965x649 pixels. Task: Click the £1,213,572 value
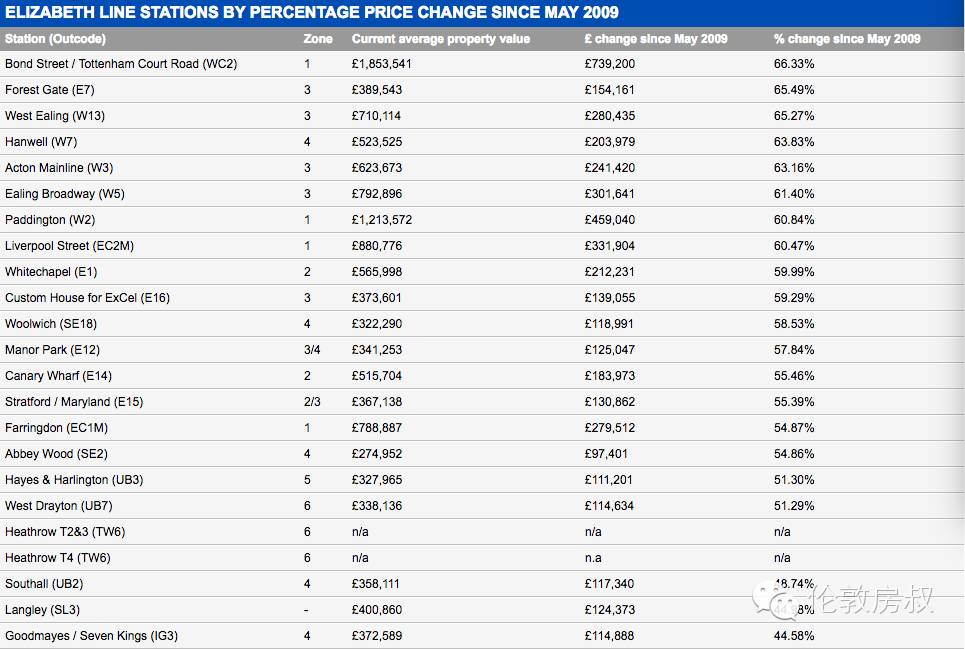[x=382, y=220]
